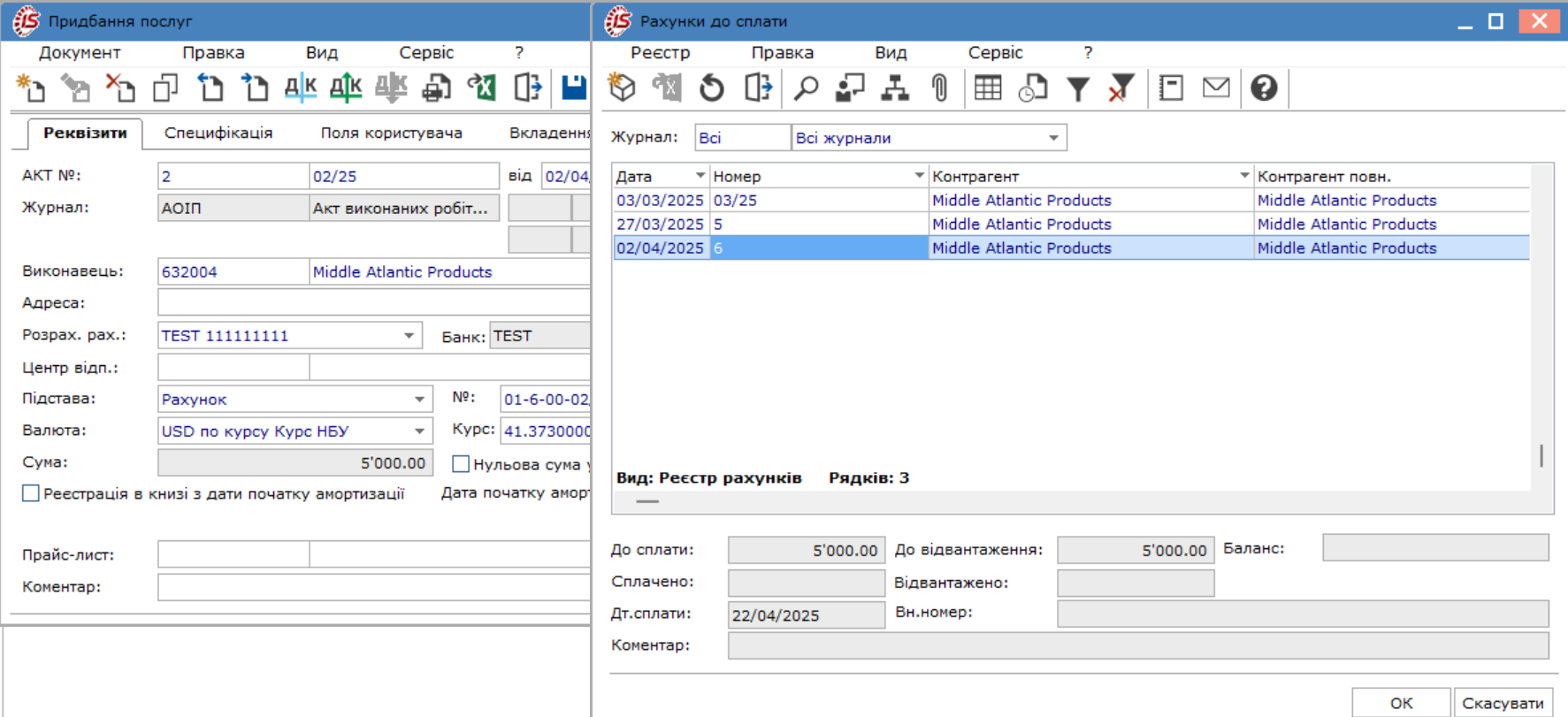This screenshot has height=717, width=1568.
Task: Click the magnifier search icon
Action: point(806,88)
